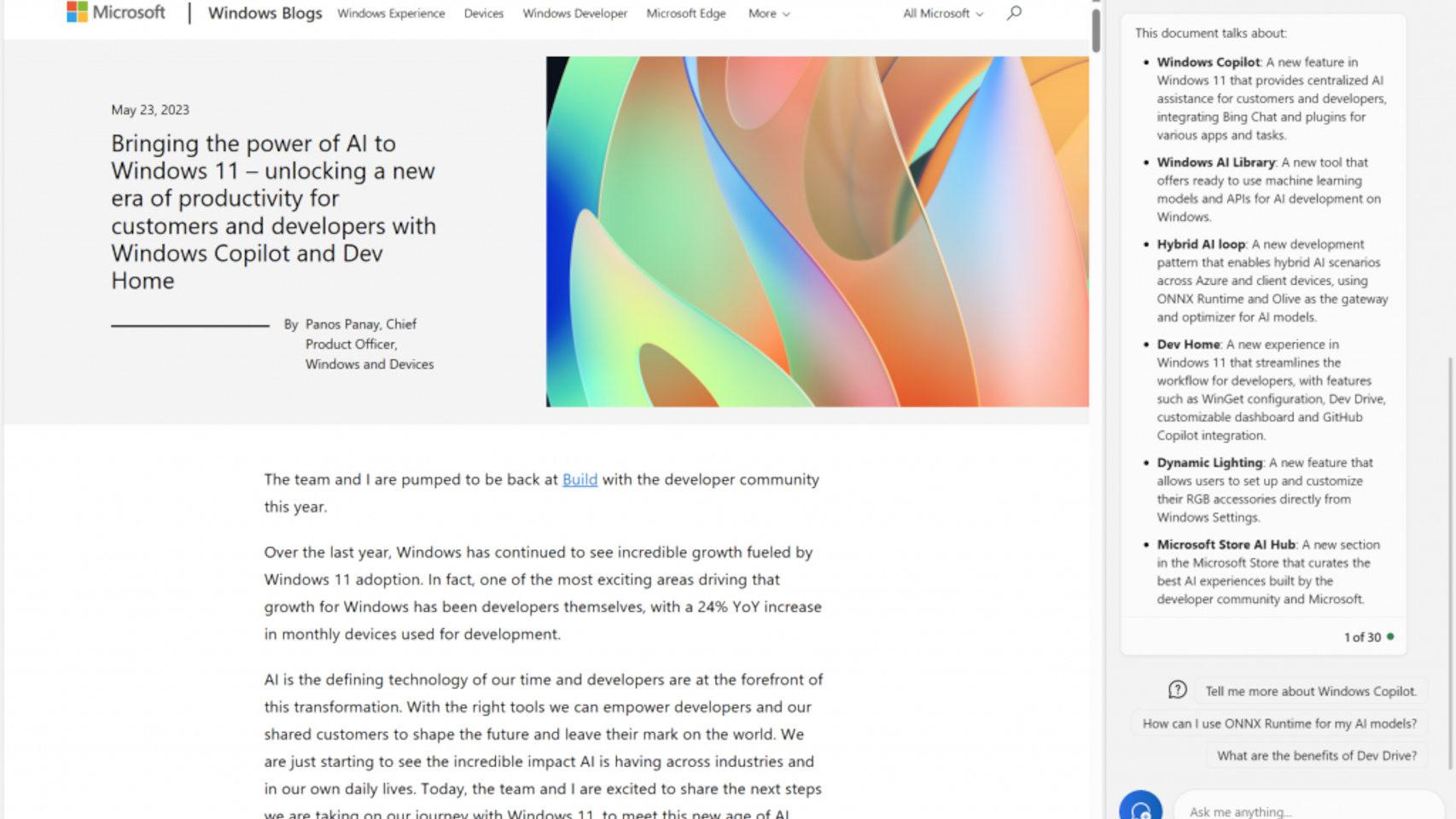This screenshot has width=1456, height=819.
Task: Click the May 23, 2023 date
Action: click(150, 110)
